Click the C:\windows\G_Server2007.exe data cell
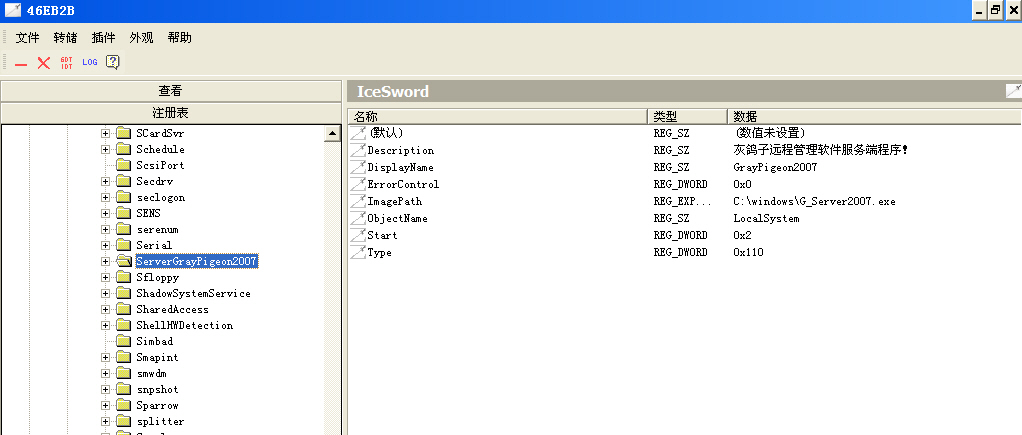The image size is (1022, 435). click(814, 202)
